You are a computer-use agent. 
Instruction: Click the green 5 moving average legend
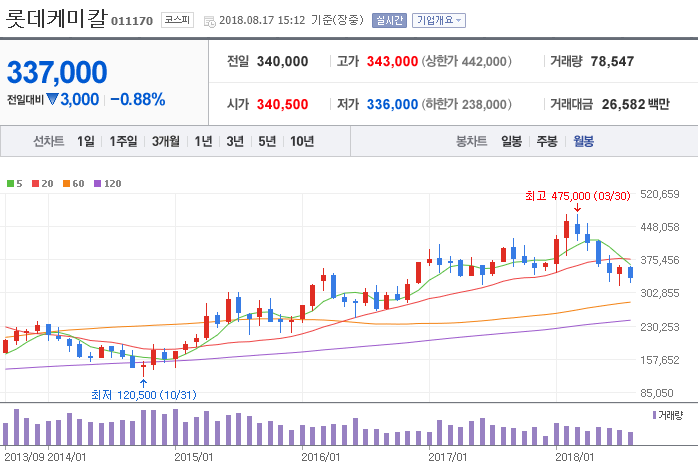point(15,183)
